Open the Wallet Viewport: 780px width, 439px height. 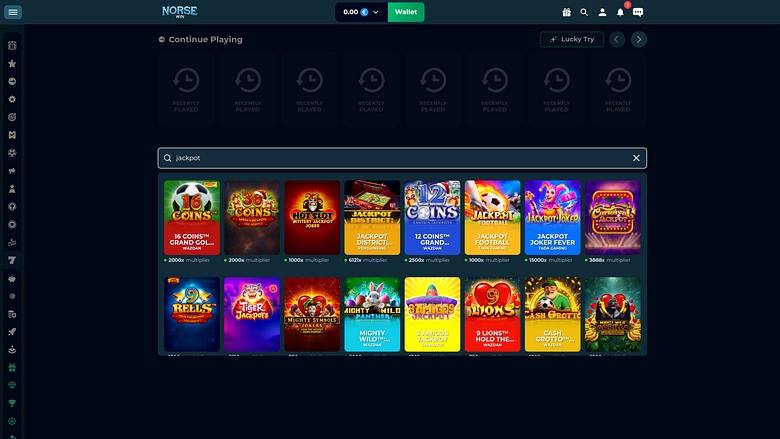tap(406, 12)
